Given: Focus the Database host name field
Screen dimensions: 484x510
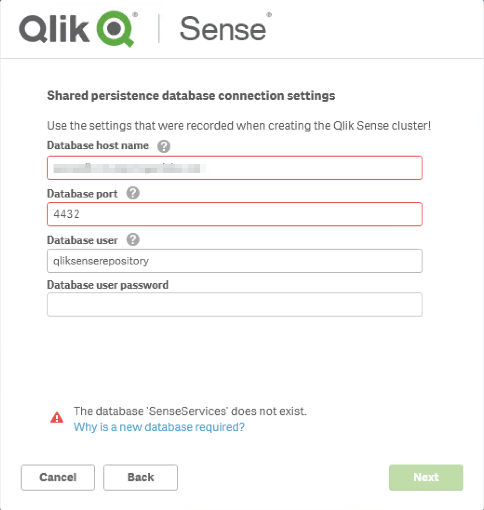Looking at the screenshot, I should tap(235, 168).
